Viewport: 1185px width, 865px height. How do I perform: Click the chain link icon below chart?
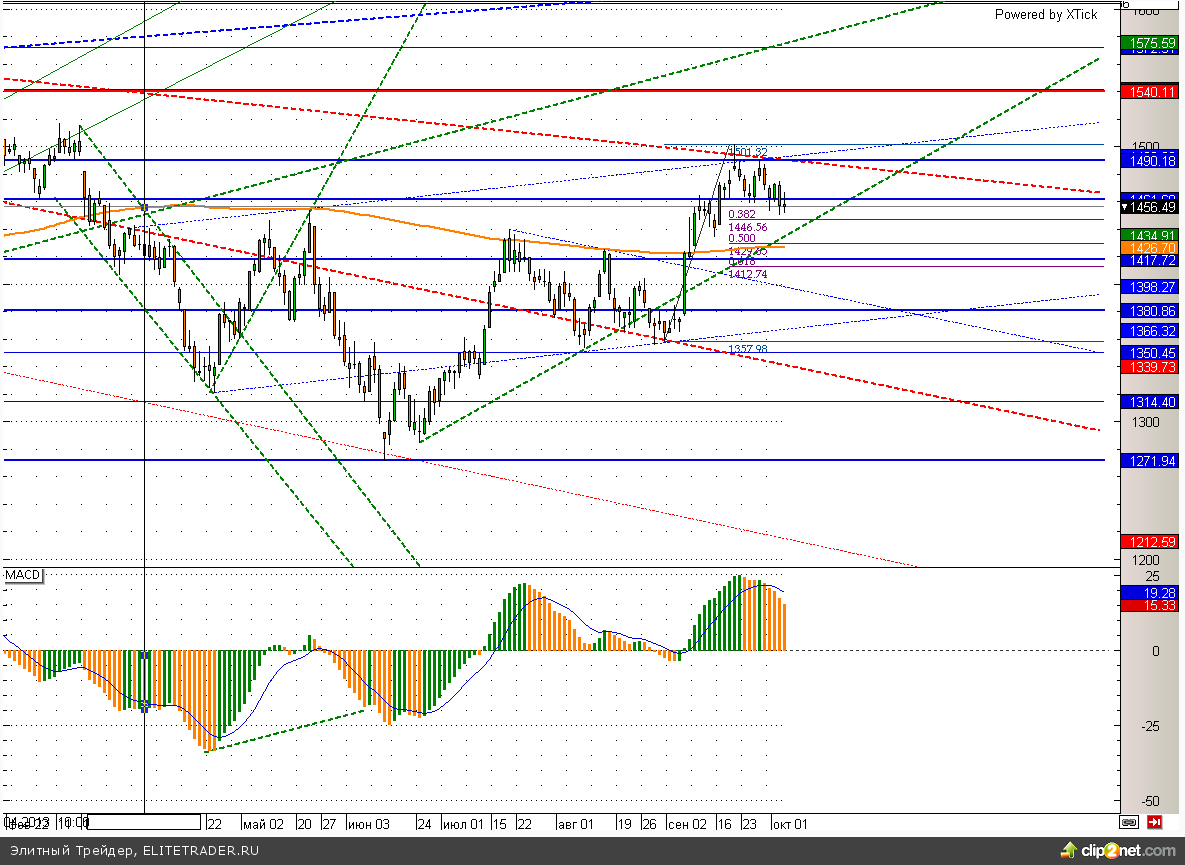(1129, 823)
